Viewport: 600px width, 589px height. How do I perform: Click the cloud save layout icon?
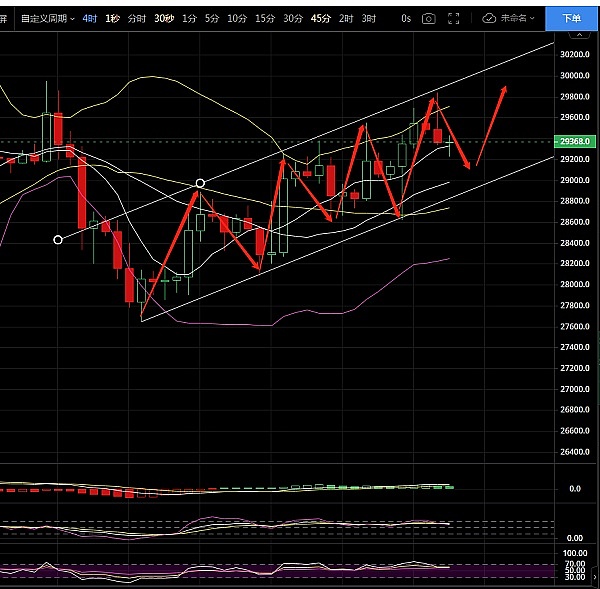(x=489, y=18)
